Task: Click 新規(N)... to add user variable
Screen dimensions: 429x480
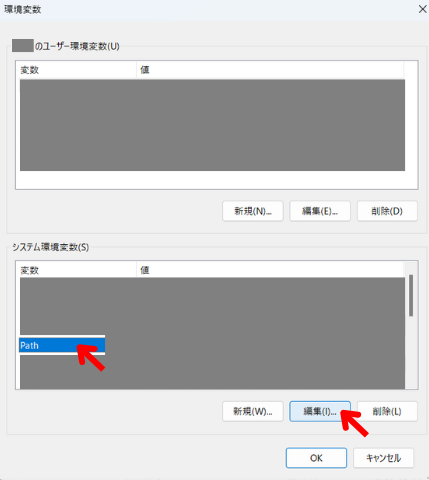Action: click(253, 211)
